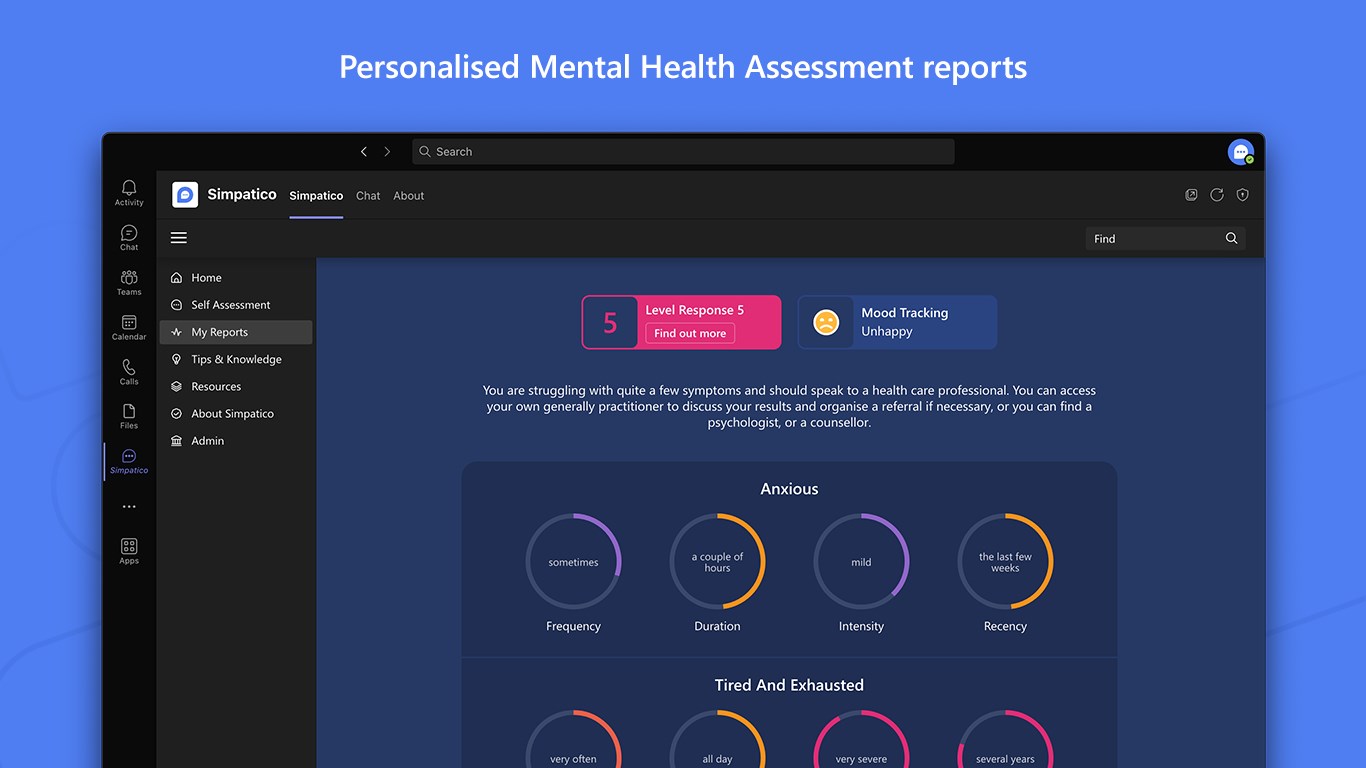This screenshot has width=1366, height=768.
Task: Click the Simpatico app logo
Action: pyautogui.click(x=185, y=195)
